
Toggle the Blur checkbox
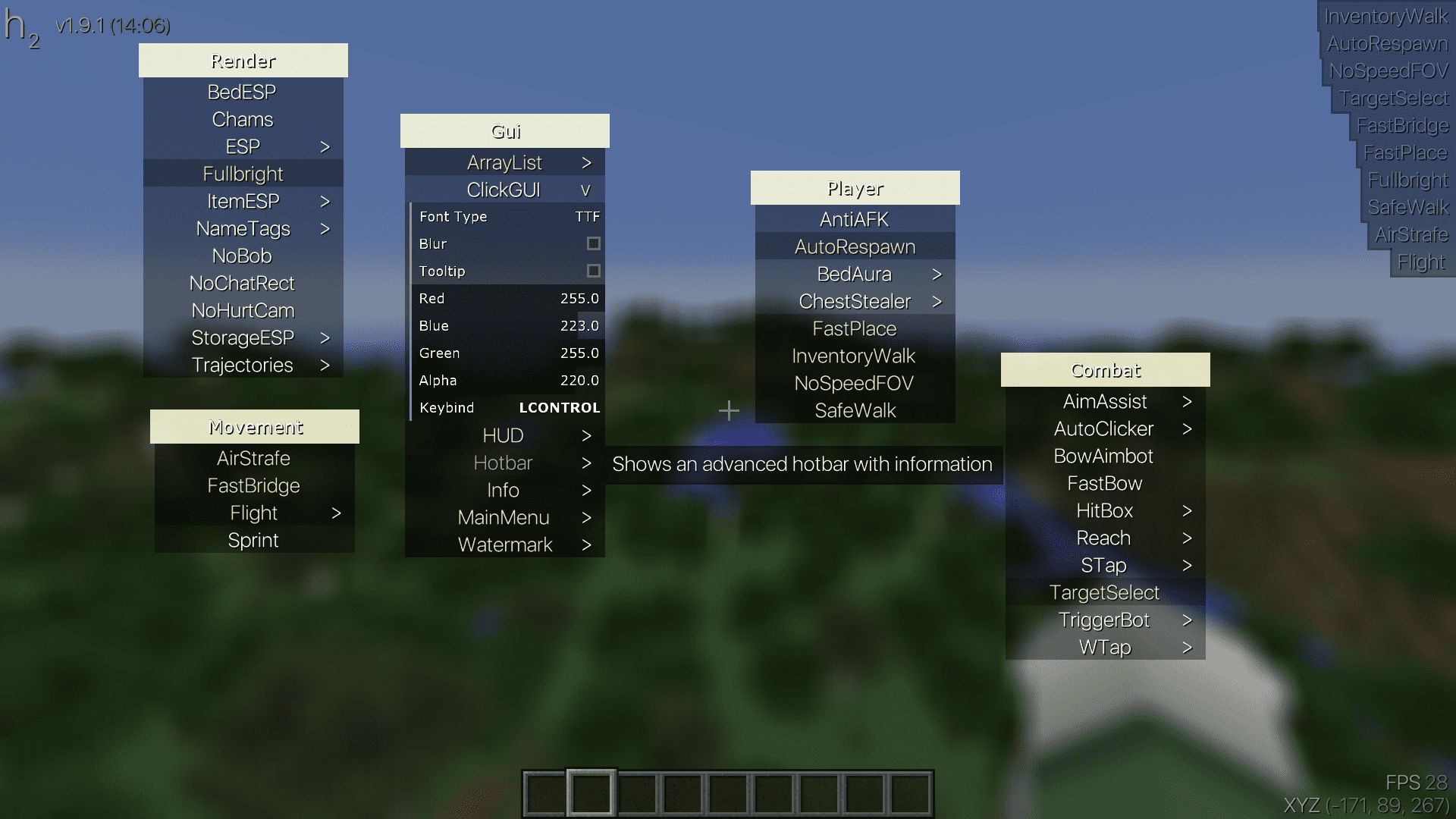tap(591, 243)
